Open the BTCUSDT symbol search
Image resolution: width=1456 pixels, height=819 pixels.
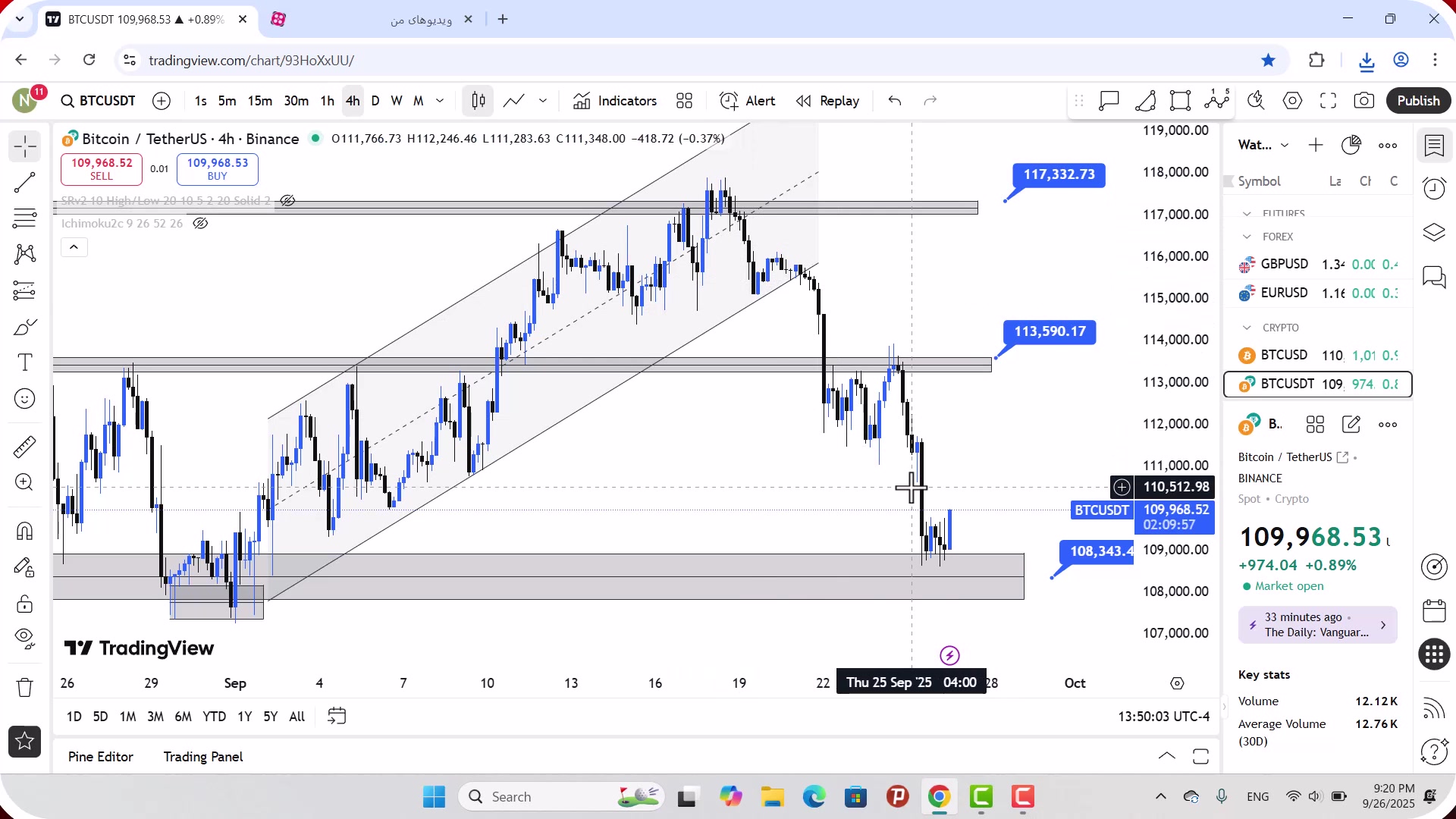click(99, 101)
